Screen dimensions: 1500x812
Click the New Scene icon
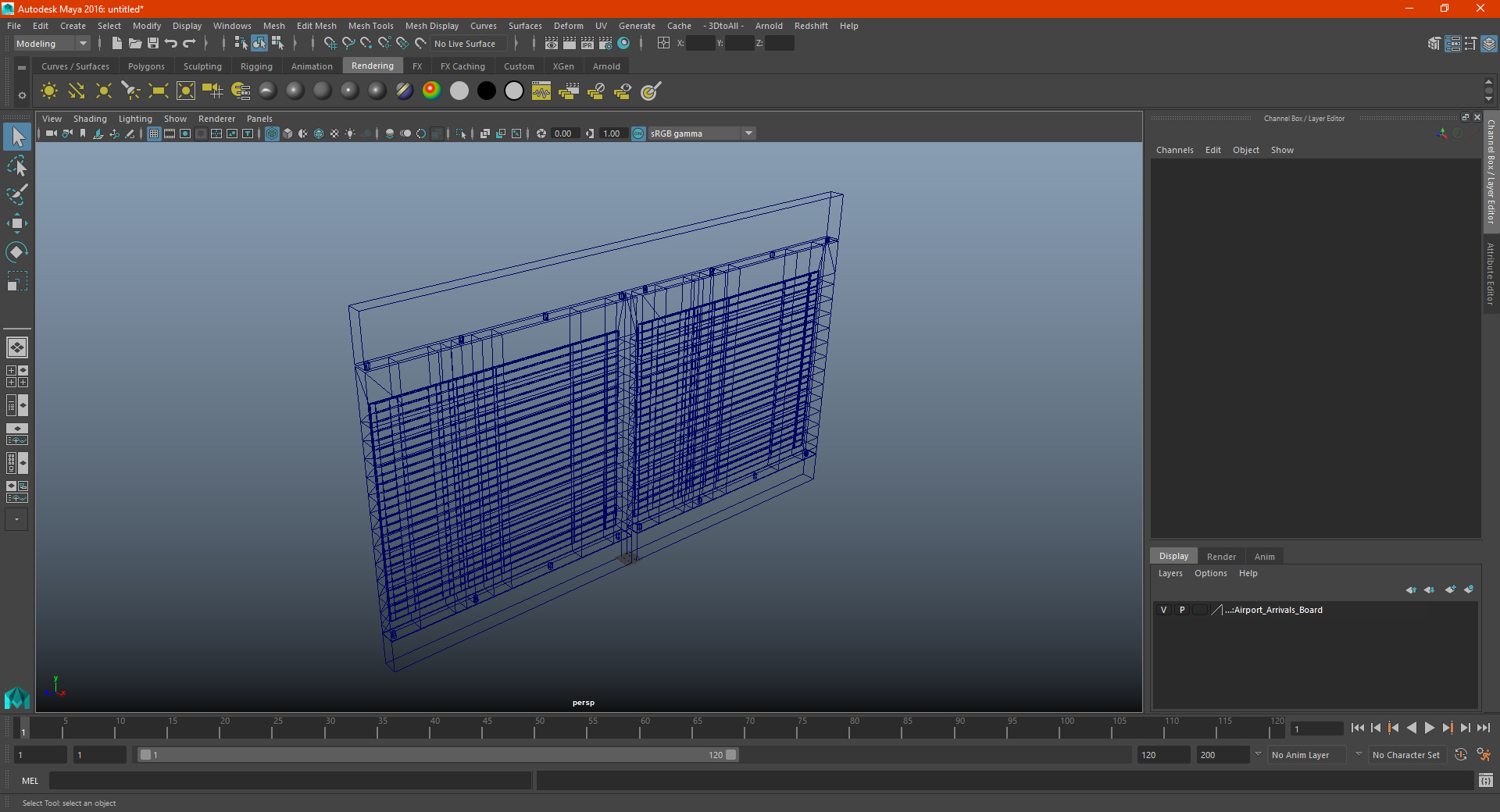116,44
